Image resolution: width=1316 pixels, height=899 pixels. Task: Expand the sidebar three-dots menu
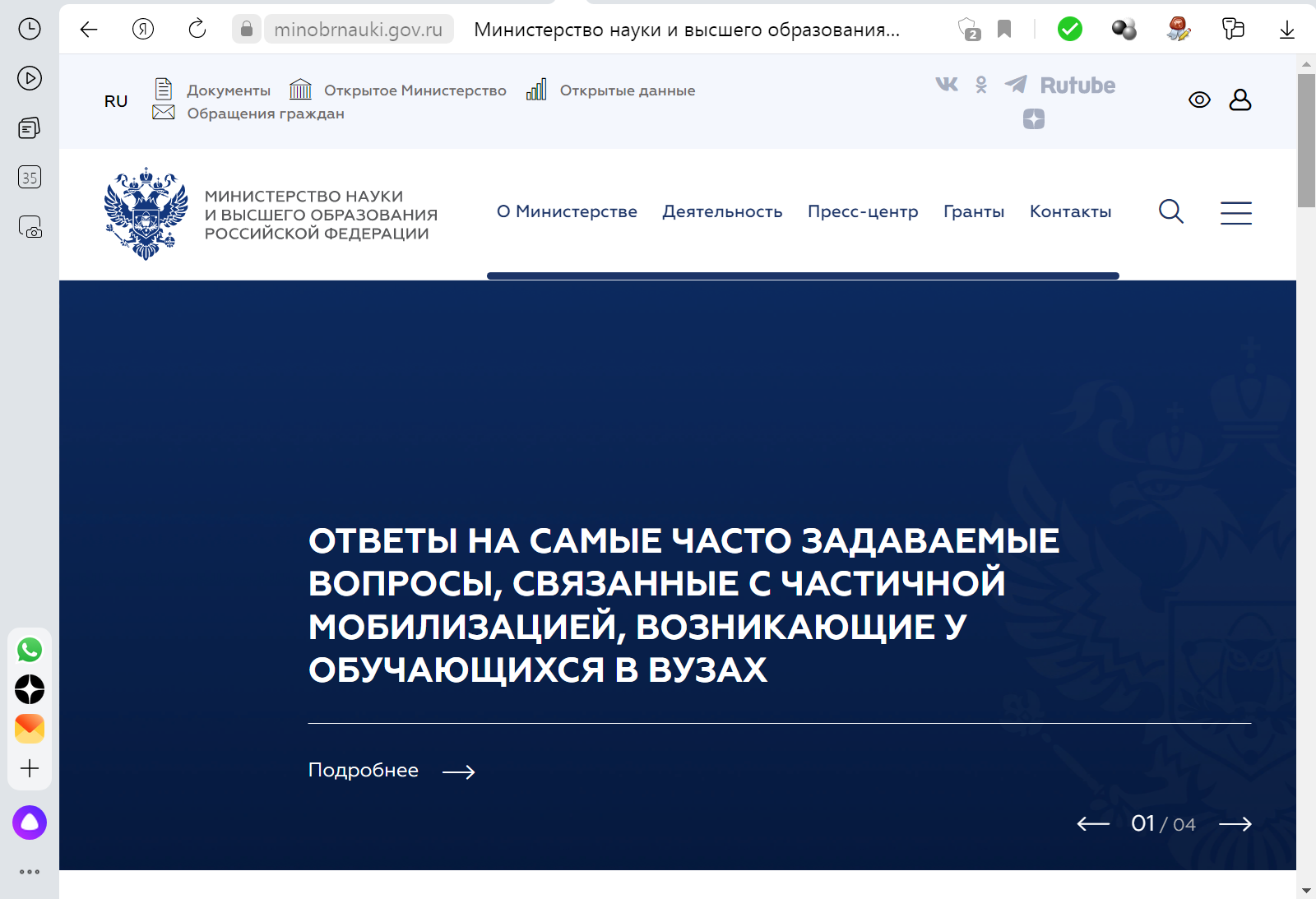[x=30, y=872]
